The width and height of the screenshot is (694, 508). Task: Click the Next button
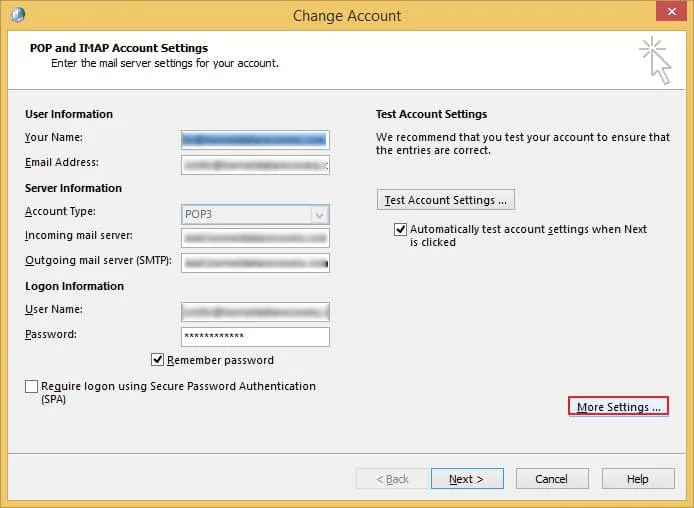pos(467,479)
